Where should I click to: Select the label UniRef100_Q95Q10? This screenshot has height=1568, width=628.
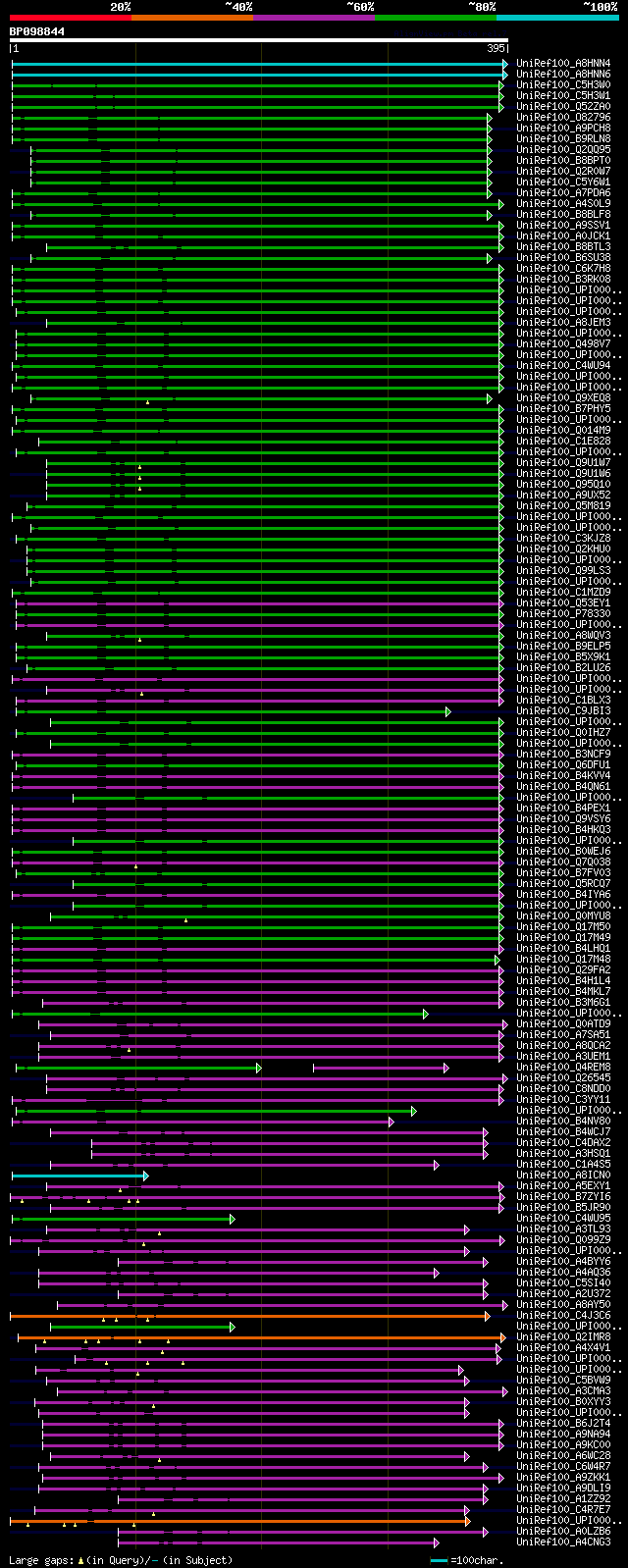click(563, 484)
